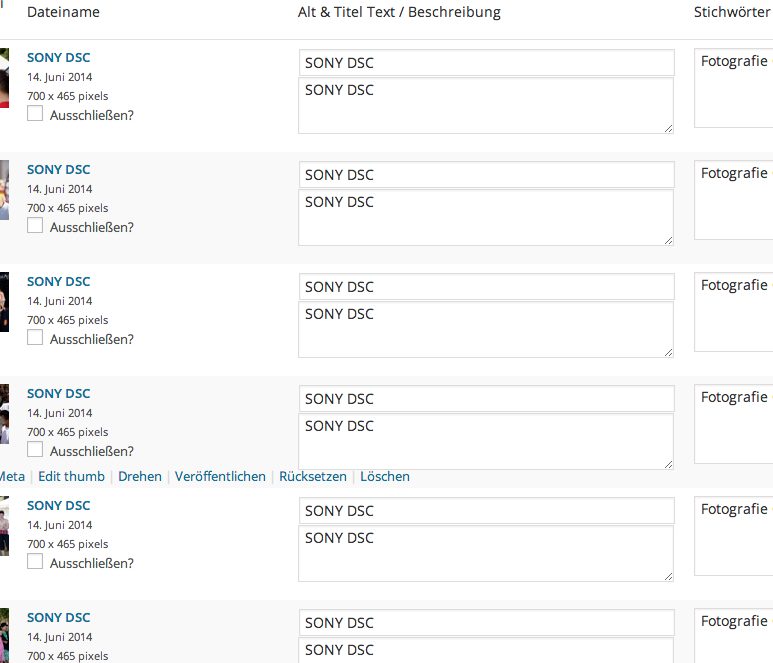The image size is (773, 663).
Task: Click the Meta link under the fourth image
Action: (12, 477)
